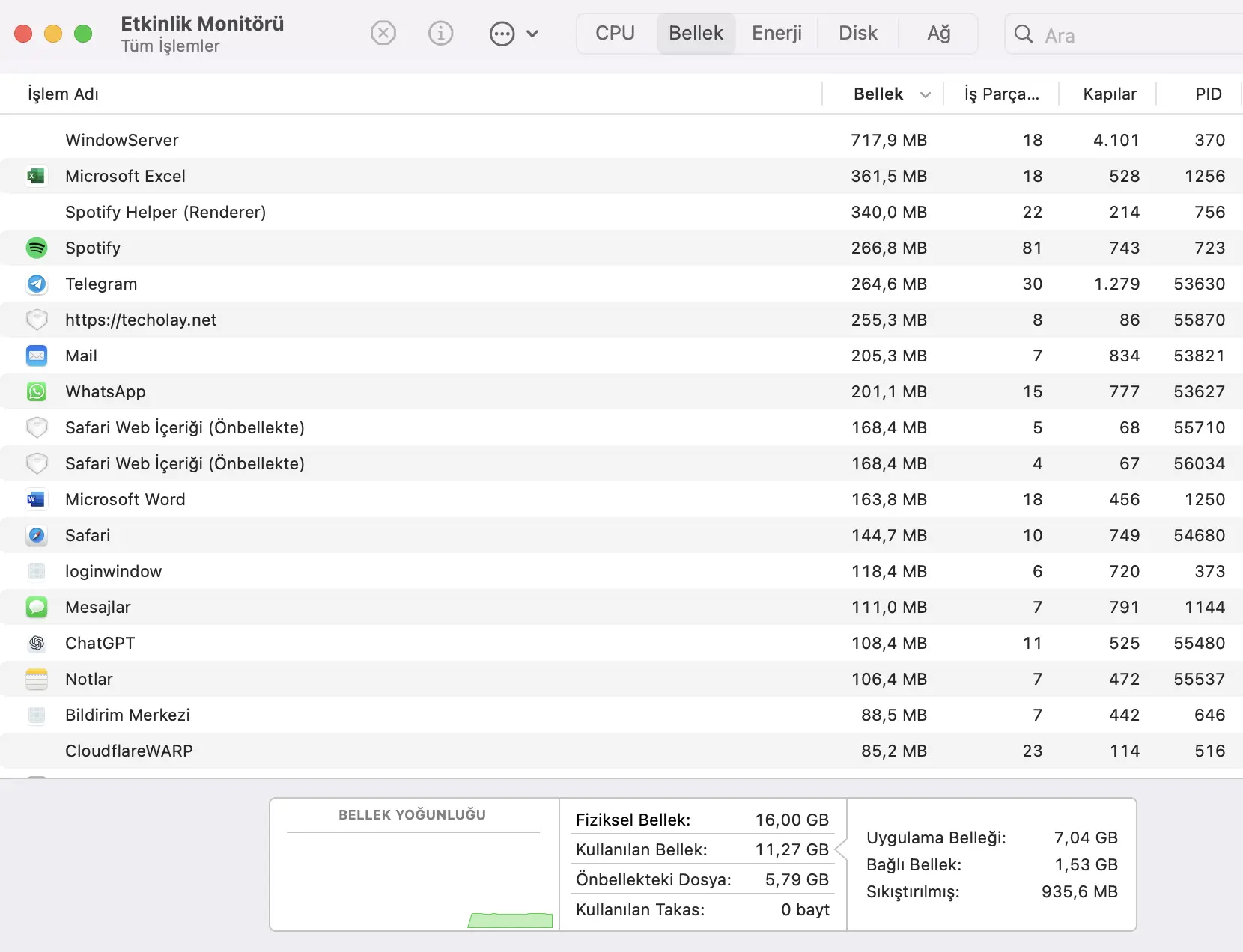
Task: Click the Önbellekteki Dosya value 5,79 GB
Action: [x=797, y=879]
